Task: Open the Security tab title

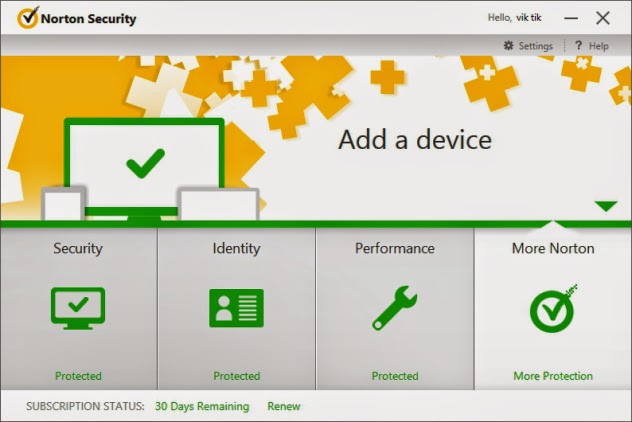Action: pos(78,248)
